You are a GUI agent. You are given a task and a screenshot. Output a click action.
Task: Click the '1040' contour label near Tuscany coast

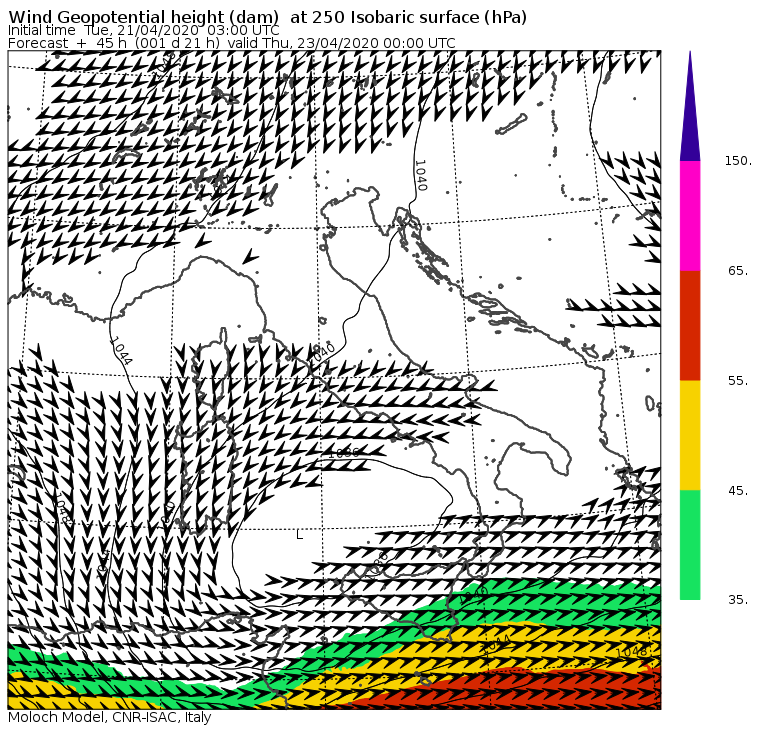(x=322, y=354)
